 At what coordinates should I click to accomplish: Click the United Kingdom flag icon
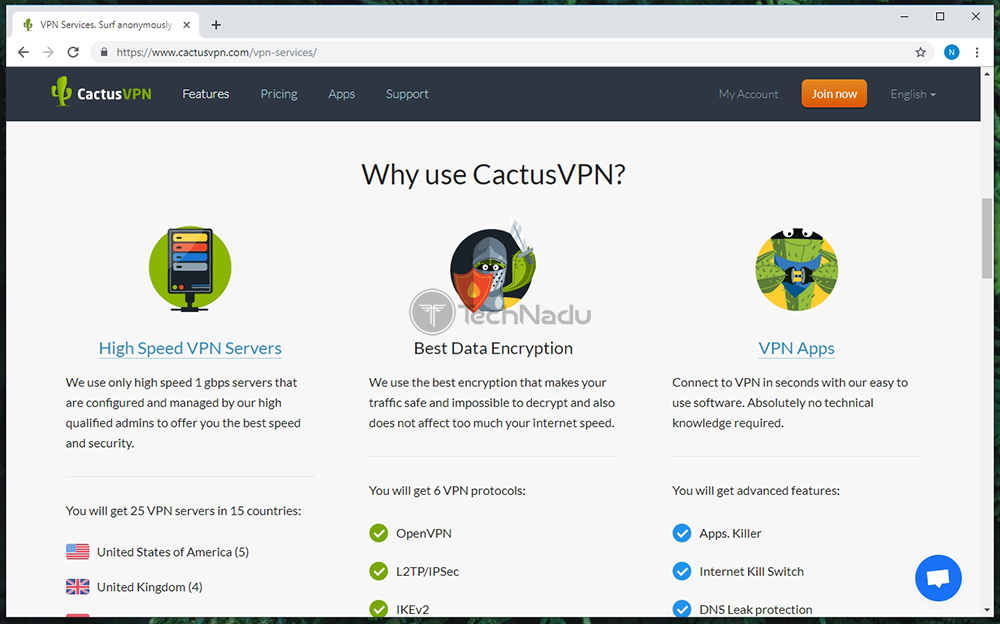(x=78, y=587)
